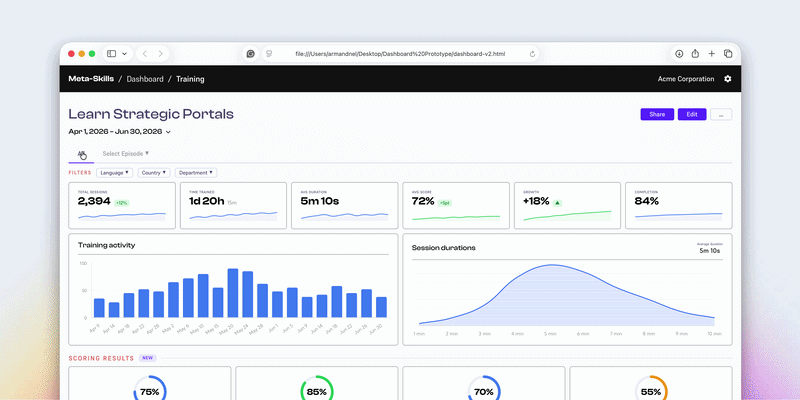Open the more options ellipsis button
The height and width of the screenshot is (400, 800).
[x=721, y=114]
